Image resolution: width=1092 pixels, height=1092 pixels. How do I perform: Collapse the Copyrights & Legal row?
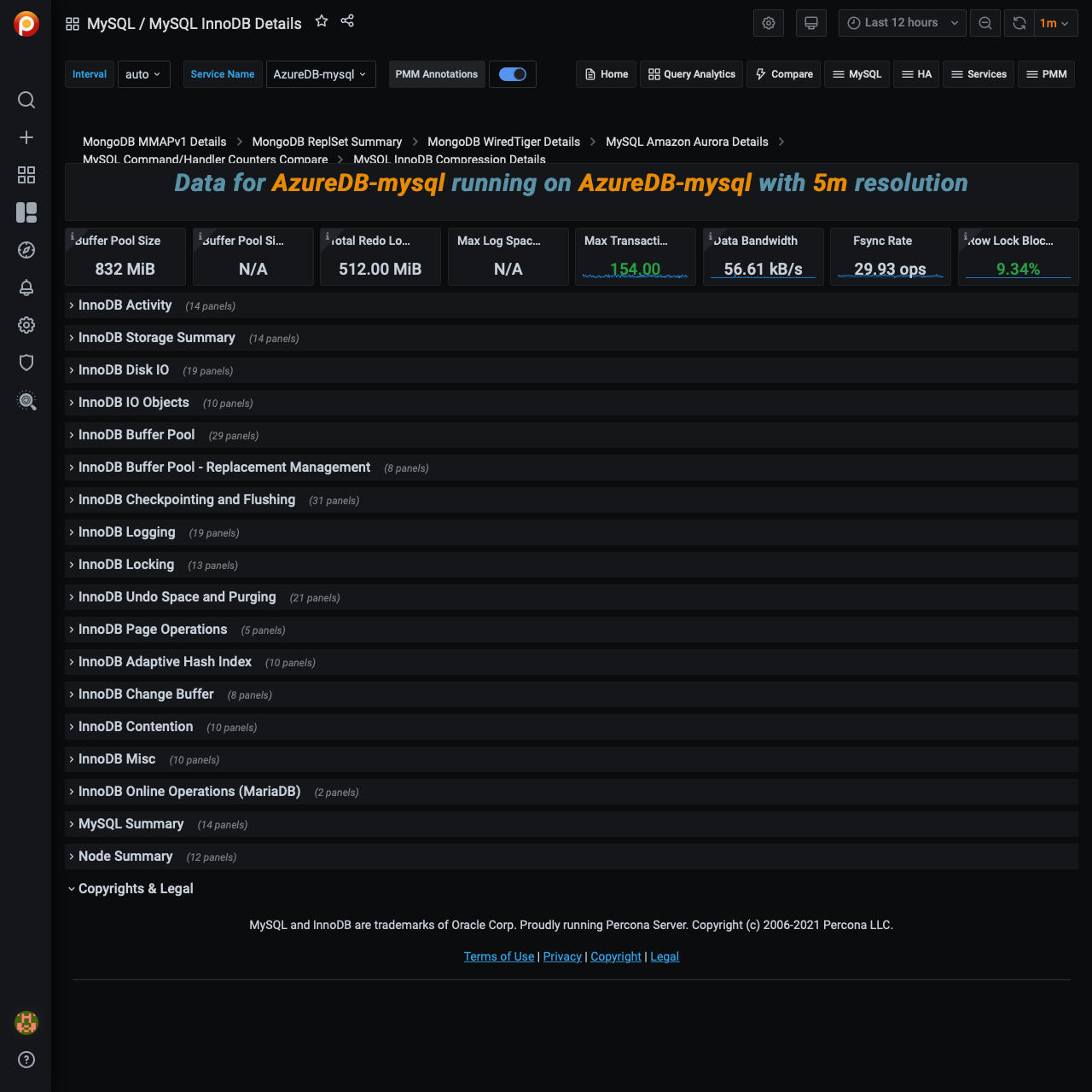[x=136, y=889]
